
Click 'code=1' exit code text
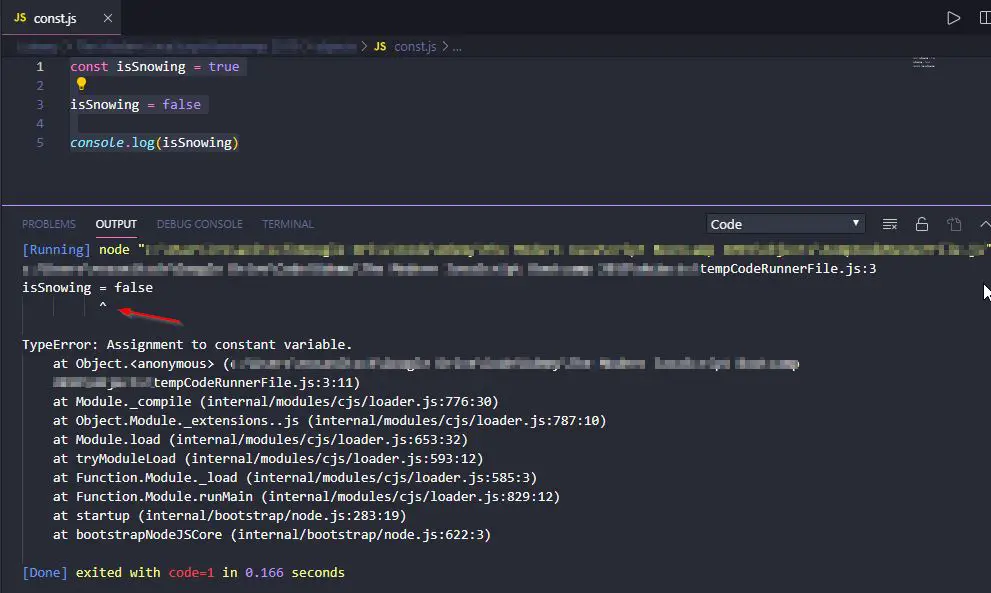pos(191,572)
